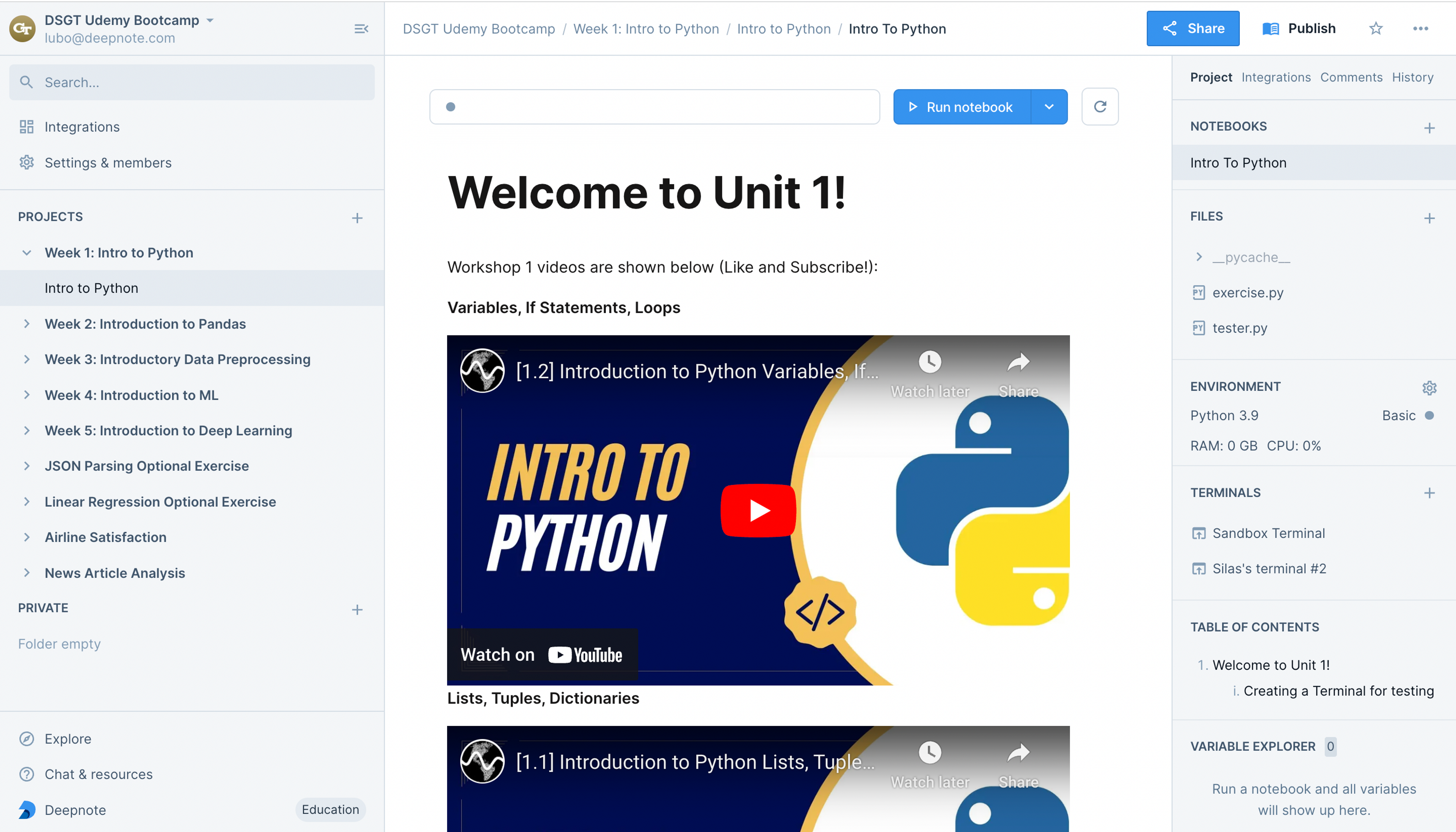Screen dimensions: 1456x832
Task: Add a new project under PROJECTS
Action: click(x=357, y=218)
